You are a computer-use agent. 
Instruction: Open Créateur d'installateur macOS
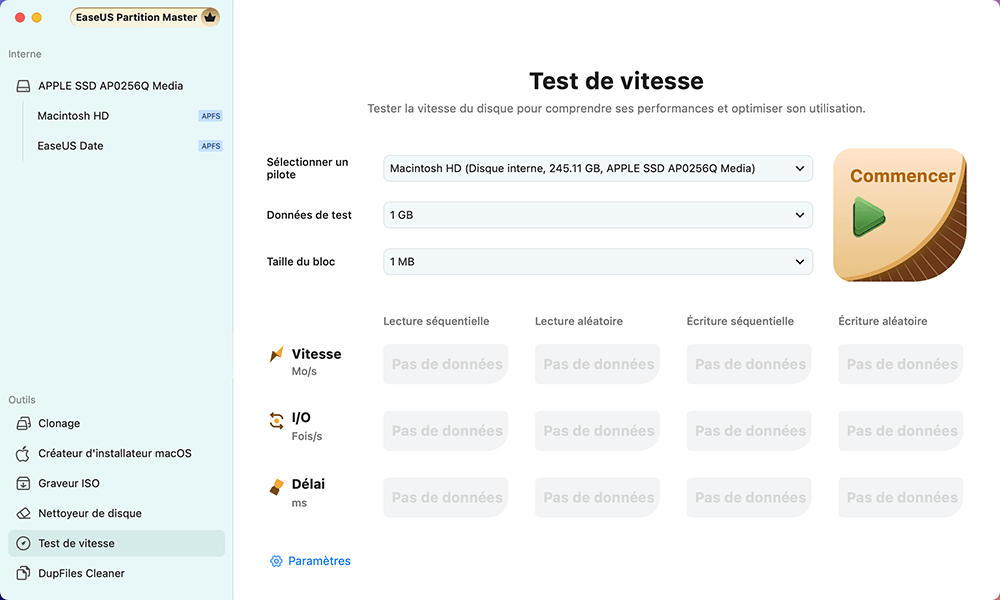[117, 453]
